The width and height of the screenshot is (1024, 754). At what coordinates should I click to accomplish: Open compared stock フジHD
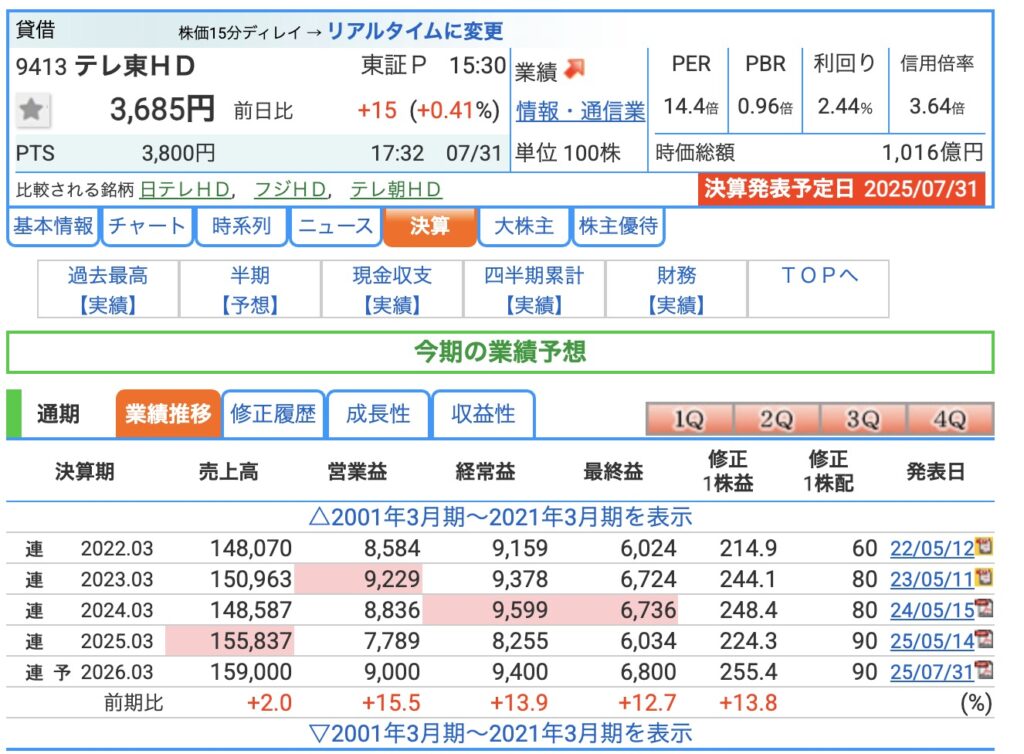(290, 189)
